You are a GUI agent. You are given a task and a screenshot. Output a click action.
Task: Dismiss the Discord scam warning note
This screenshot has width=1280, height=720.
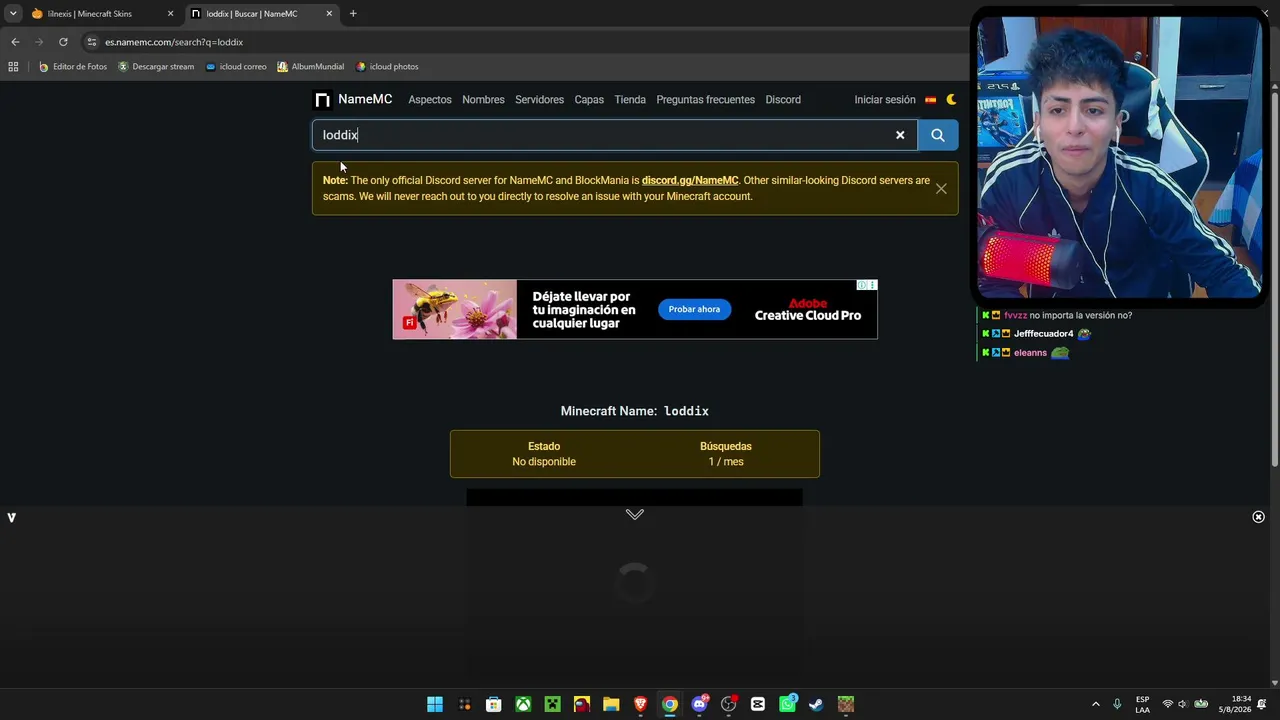(941, 188)
